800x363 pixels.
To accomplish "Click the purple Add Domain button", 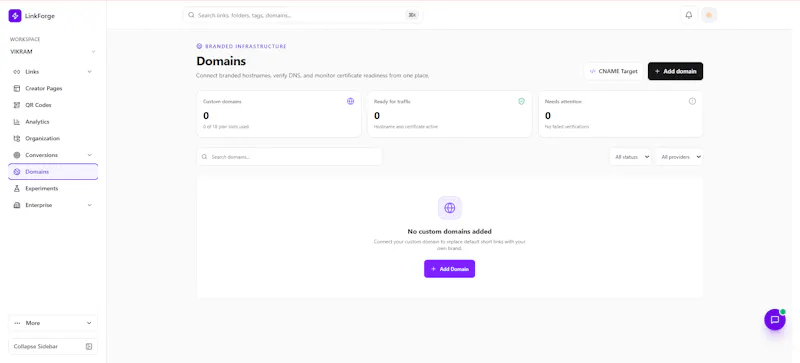I will tap(449, 269).
